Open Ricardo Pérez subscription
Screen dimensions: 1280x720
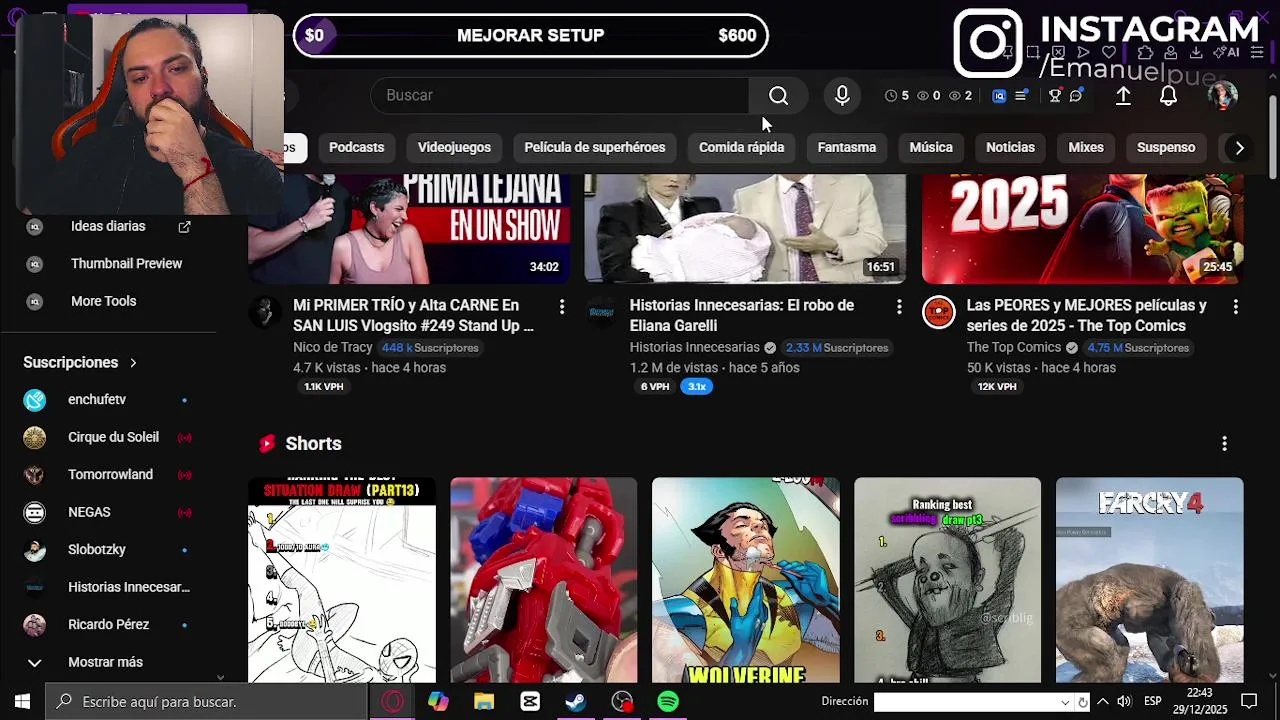(x=108, y=625)
